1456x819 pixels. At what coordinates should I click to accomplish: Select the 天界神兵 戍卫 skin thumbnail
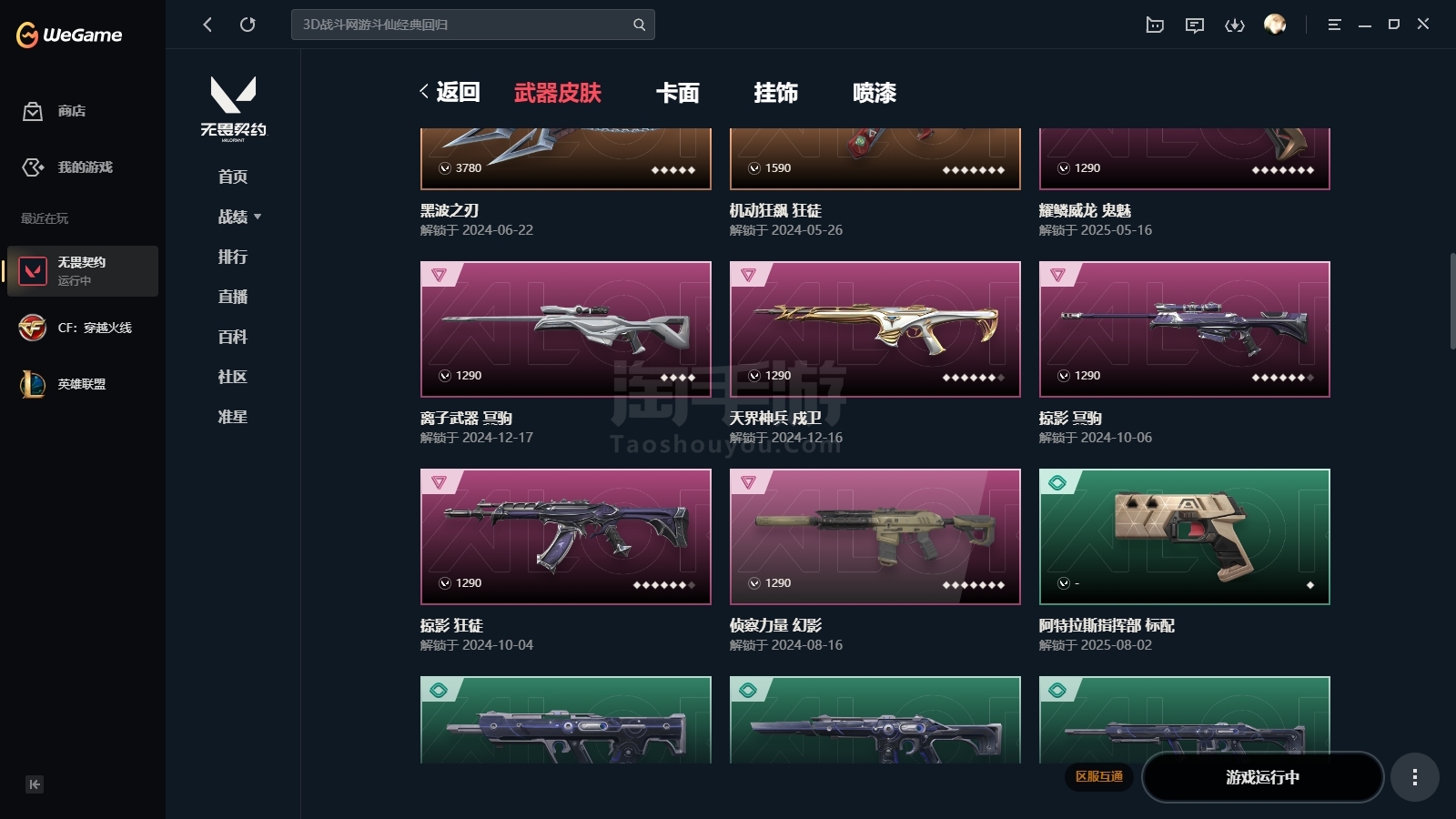point(875,329)
